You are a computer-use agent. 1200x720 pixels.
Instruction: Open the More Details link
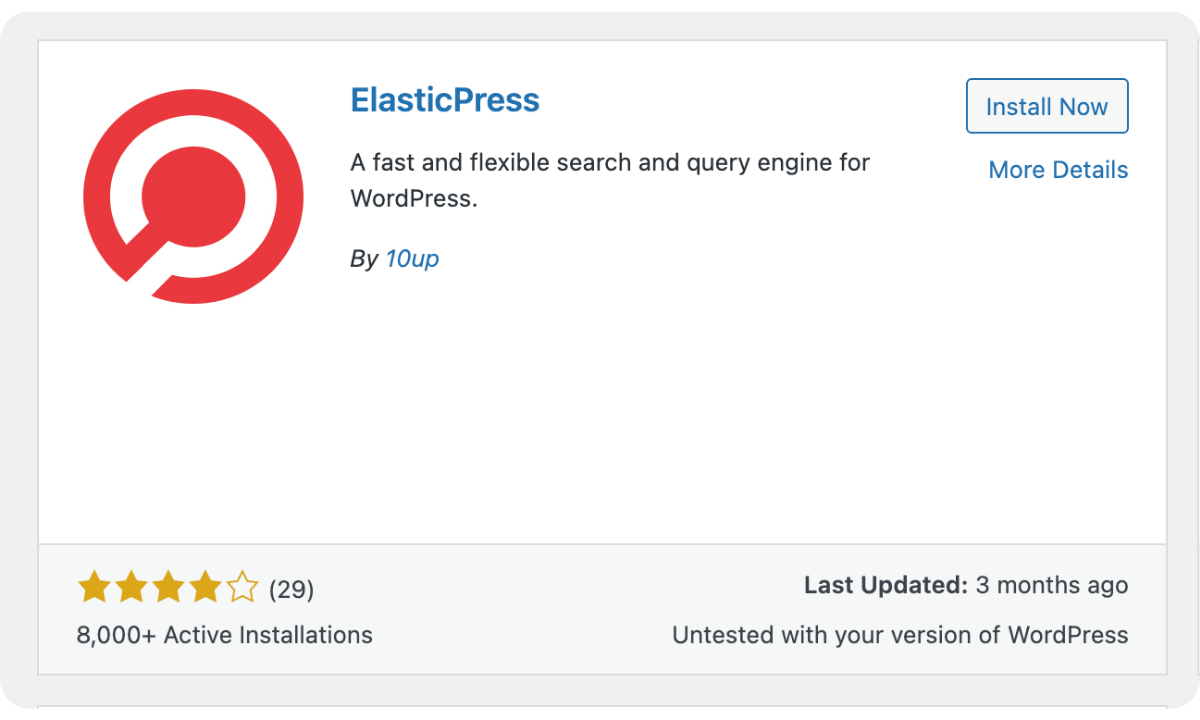pos(1058,170)
